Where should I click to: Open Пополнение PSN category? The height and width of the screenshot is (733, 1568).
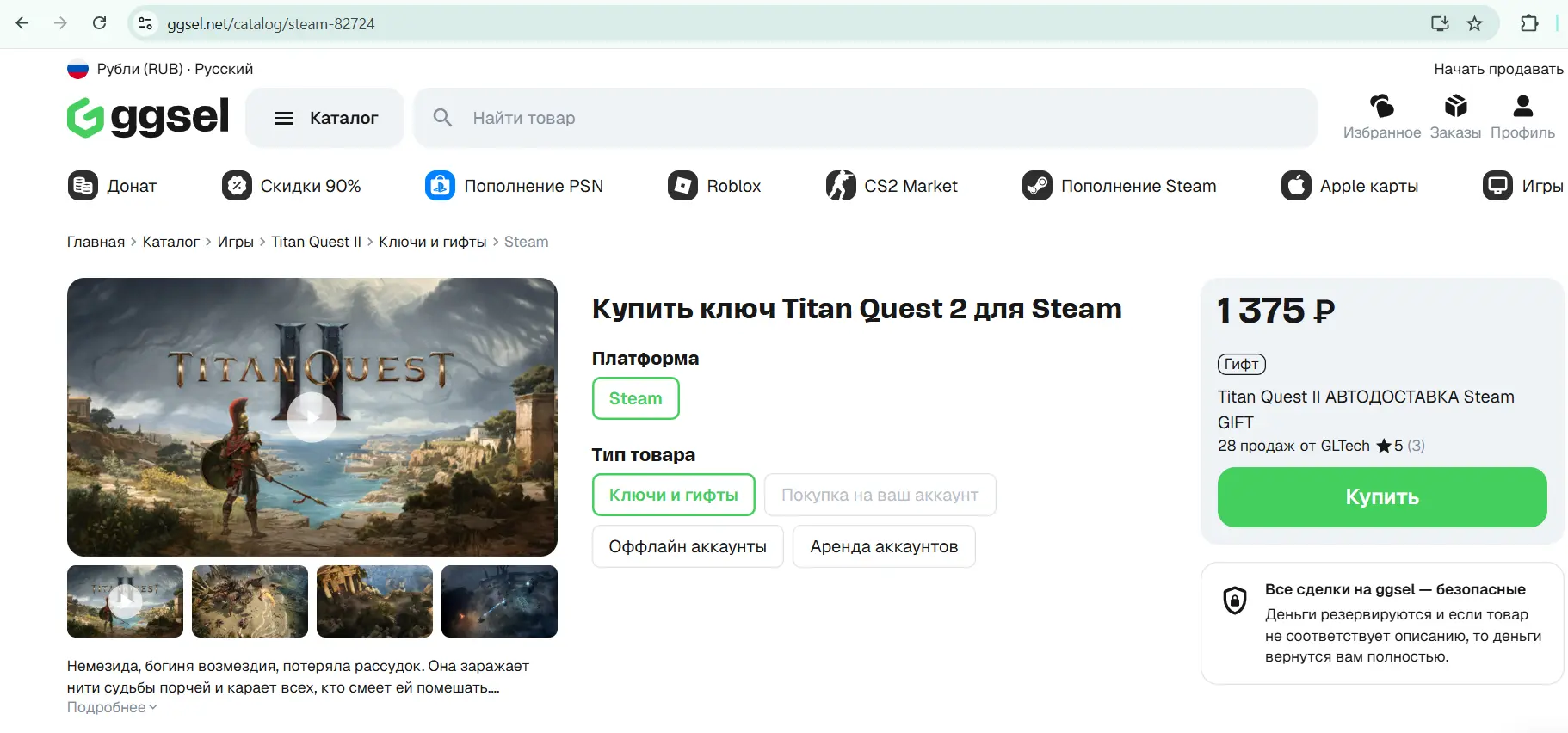[515, 186]
